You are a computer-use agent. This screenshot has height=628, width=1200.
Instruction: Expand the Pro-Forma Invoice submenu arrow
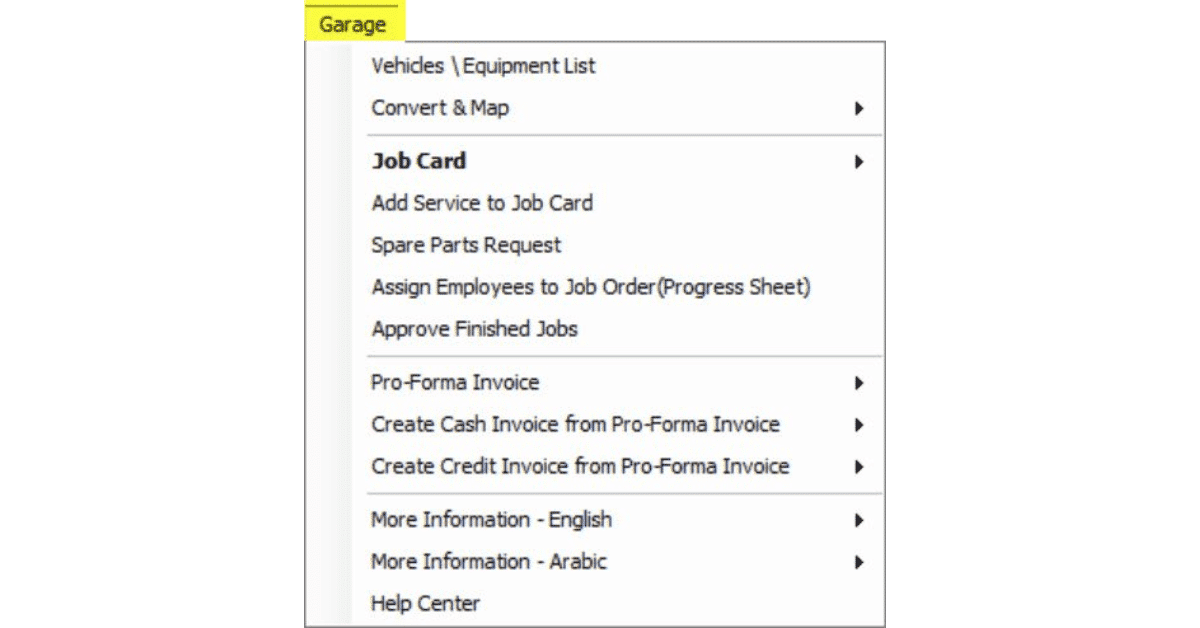click(859, 382)
